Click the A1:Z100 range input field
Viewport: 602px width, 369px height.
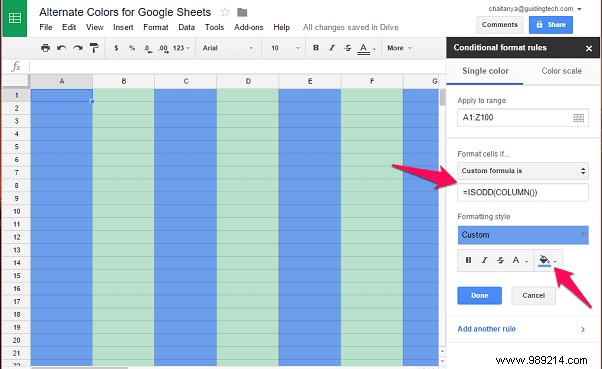[x=523, y=118]
